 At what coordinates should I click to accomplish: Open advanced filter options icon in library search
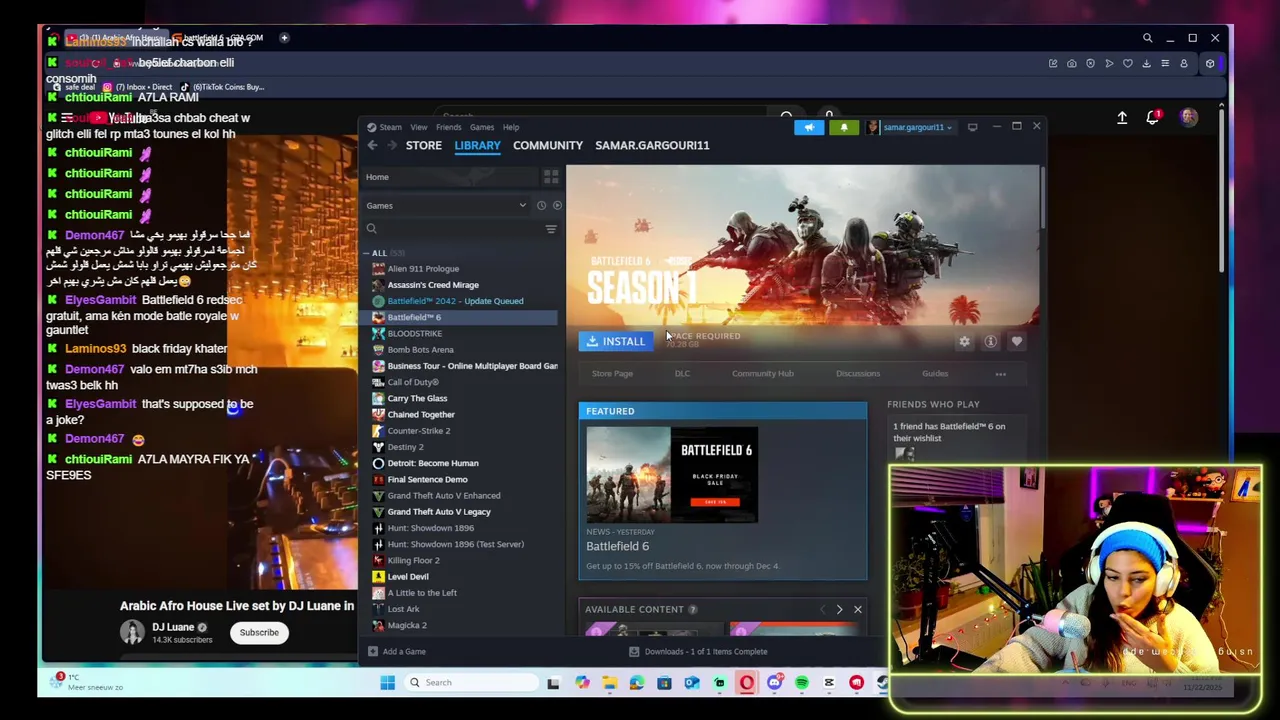tap(551, 229)
